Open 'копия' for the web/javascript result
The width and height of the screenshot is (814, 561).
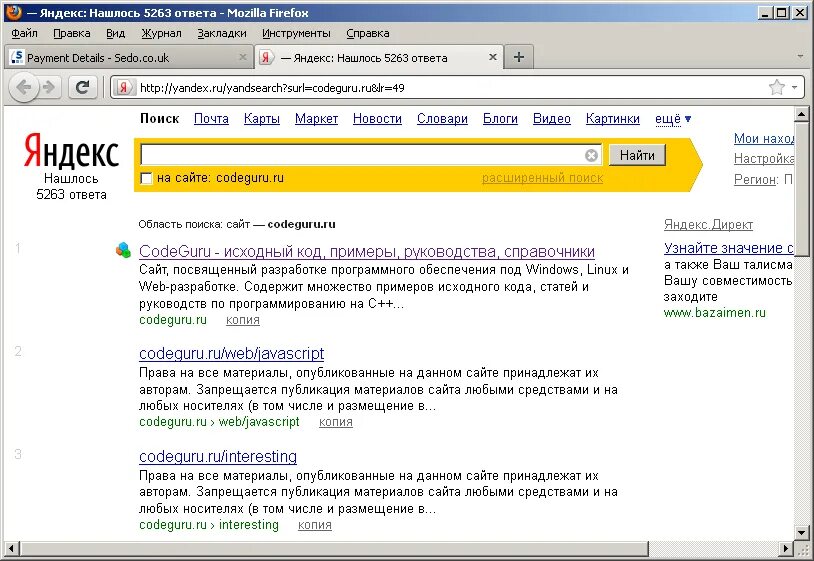coord(335,422)
